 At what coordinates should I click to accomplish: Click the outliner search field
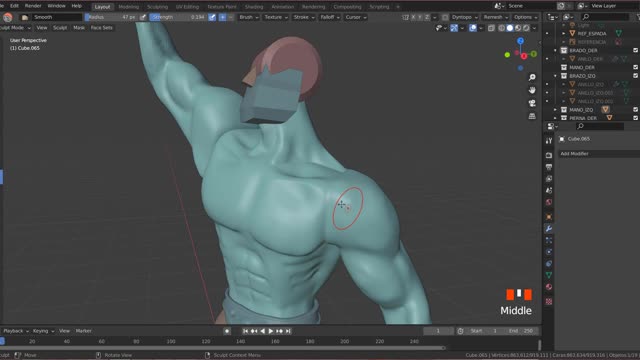605,17
